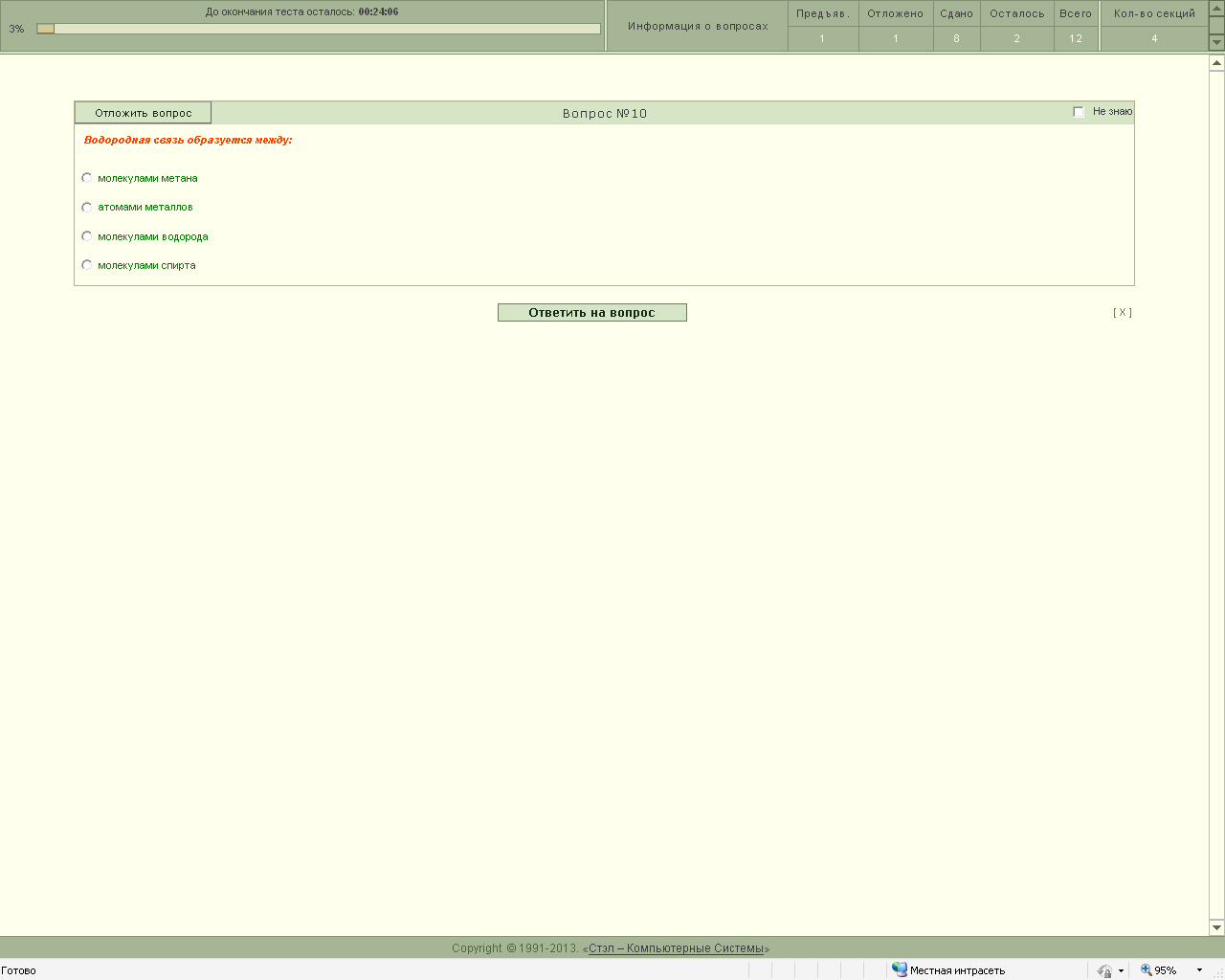Viewport: 1225px width, 980px height.
Task: Tick the 'Не знаю' checkbox
Action: pos(1079,112)
